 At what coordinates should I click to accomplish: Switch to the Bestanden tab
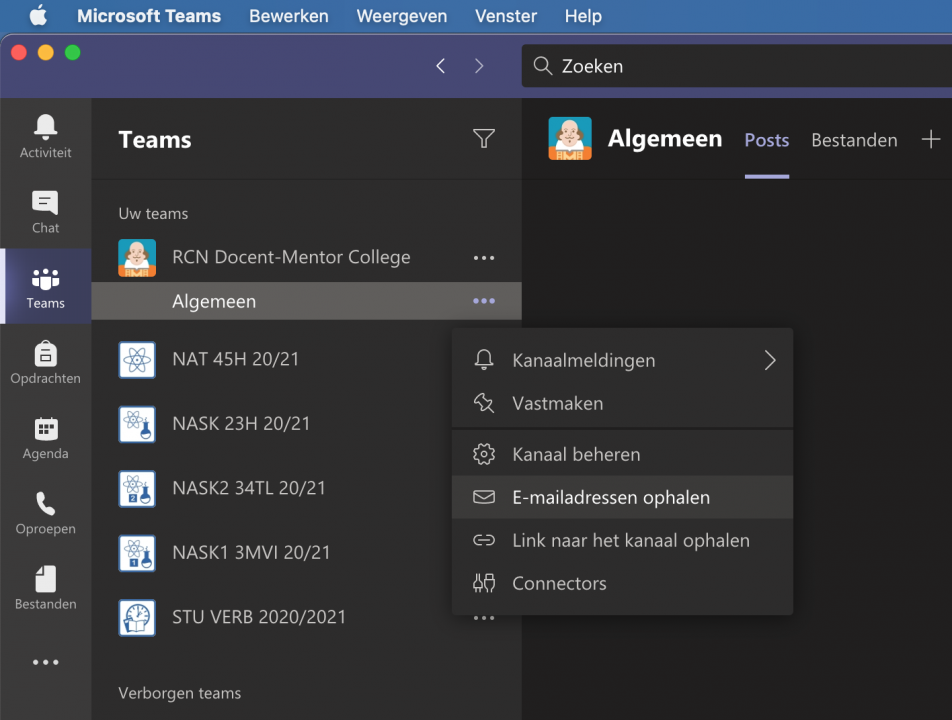tap(854, 140)
